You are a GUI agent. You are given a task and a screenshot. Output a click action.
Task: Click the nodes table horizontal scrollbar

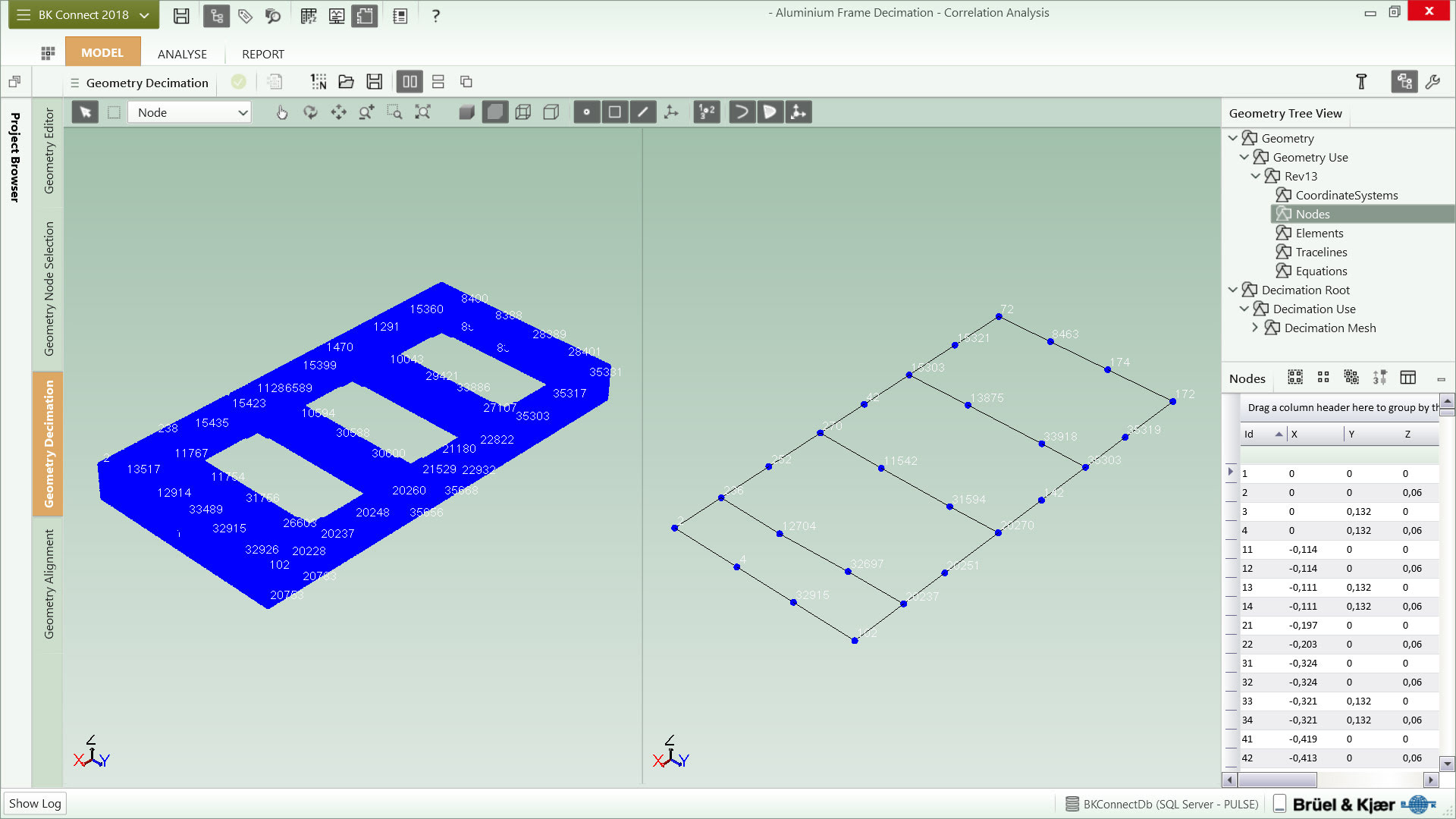pyautogui.click(x=1277, y=780)
